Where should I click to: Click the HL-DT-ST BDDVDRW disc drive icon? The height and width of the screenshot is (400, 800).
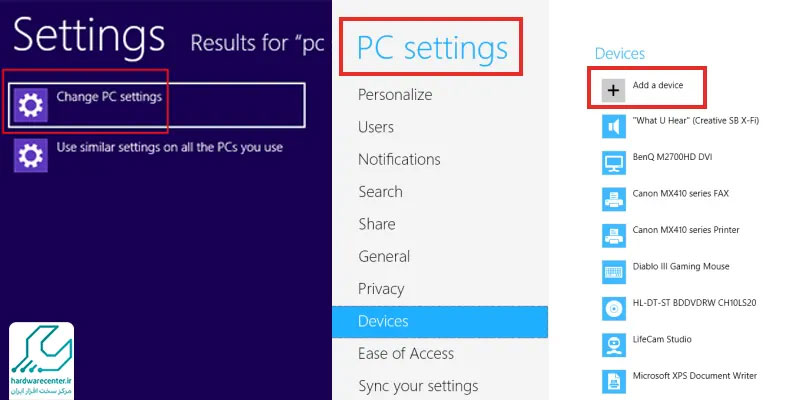click(x=613, y=309)
